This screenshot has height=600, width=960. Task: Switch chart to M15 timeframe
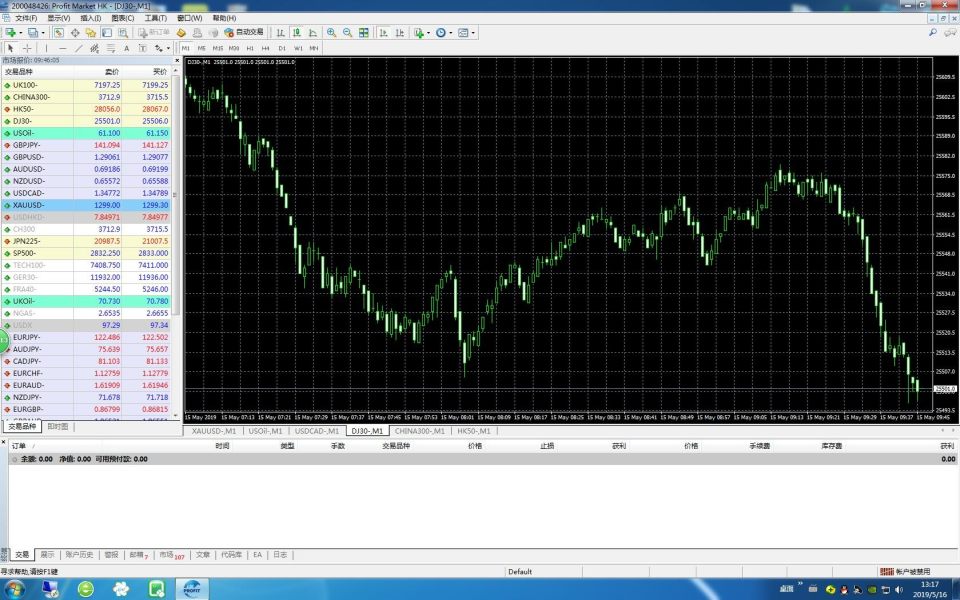coord(218,48)
